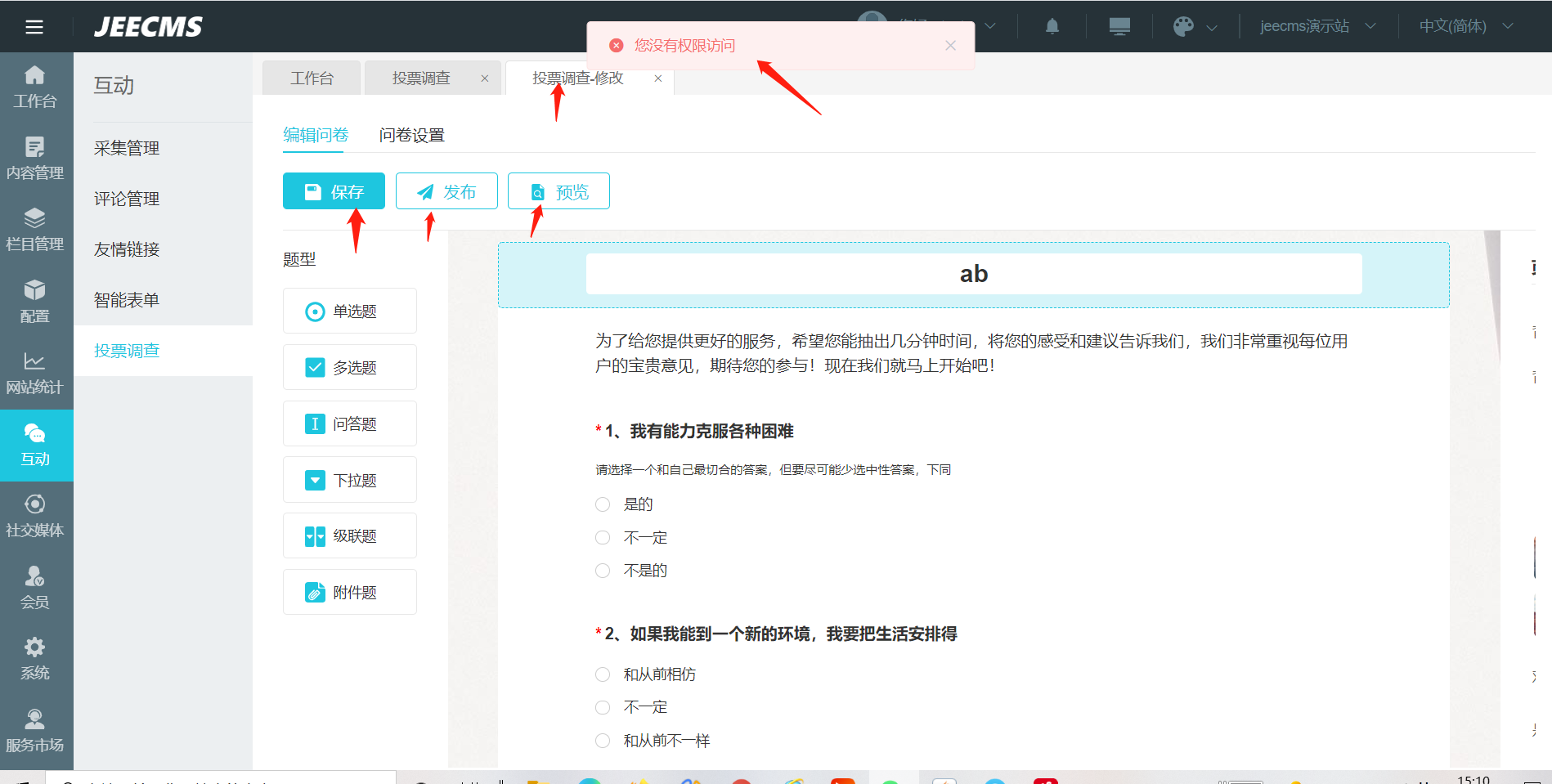This screenshot has width=1552, height=784.
Task: Open 社交媒体 in the left sidebar
Action: [x=35, y=517]
